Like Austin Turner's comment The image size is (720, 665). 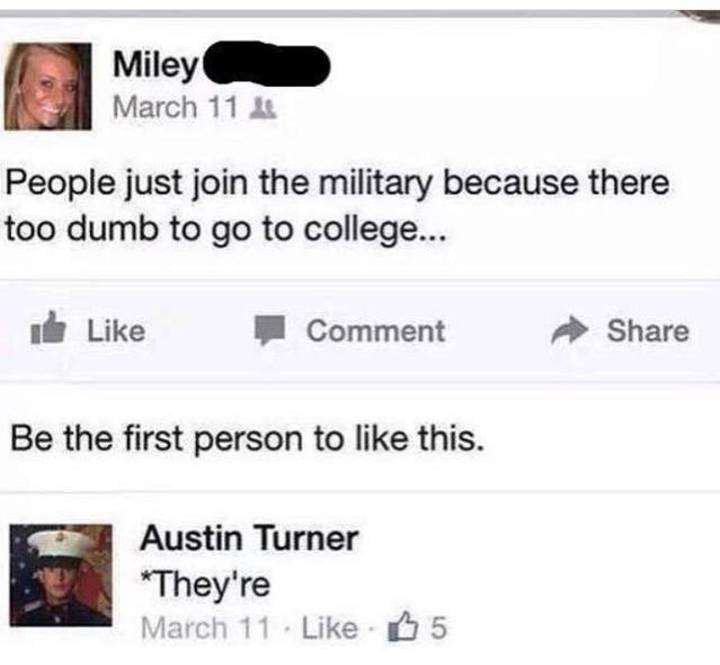point(329,627)
